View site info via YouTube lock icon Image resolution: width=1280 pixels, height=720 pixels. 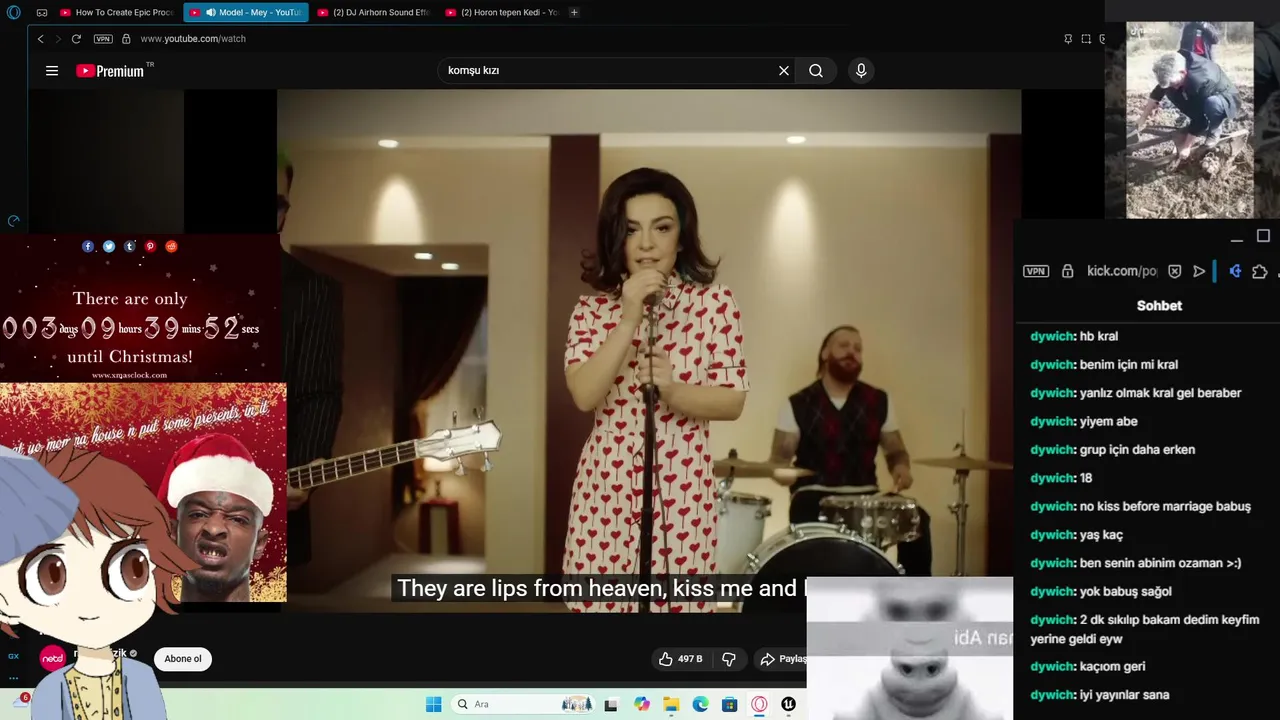coord(126,39)
